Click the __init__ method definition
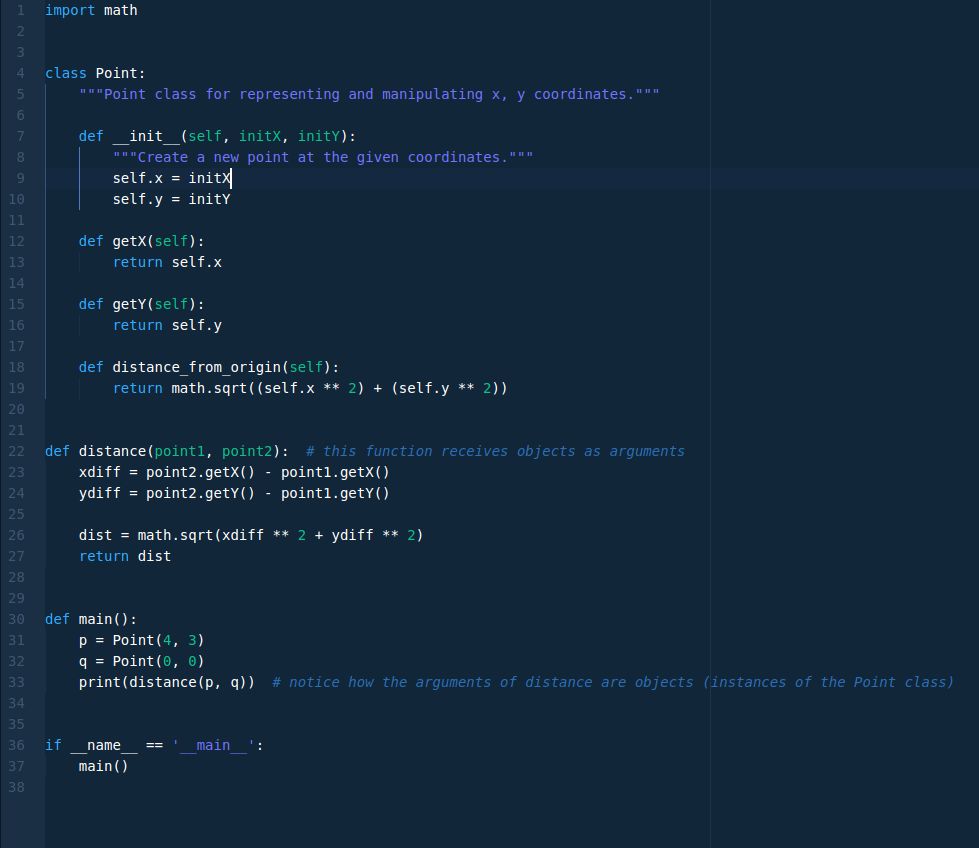 coord(148,136)
